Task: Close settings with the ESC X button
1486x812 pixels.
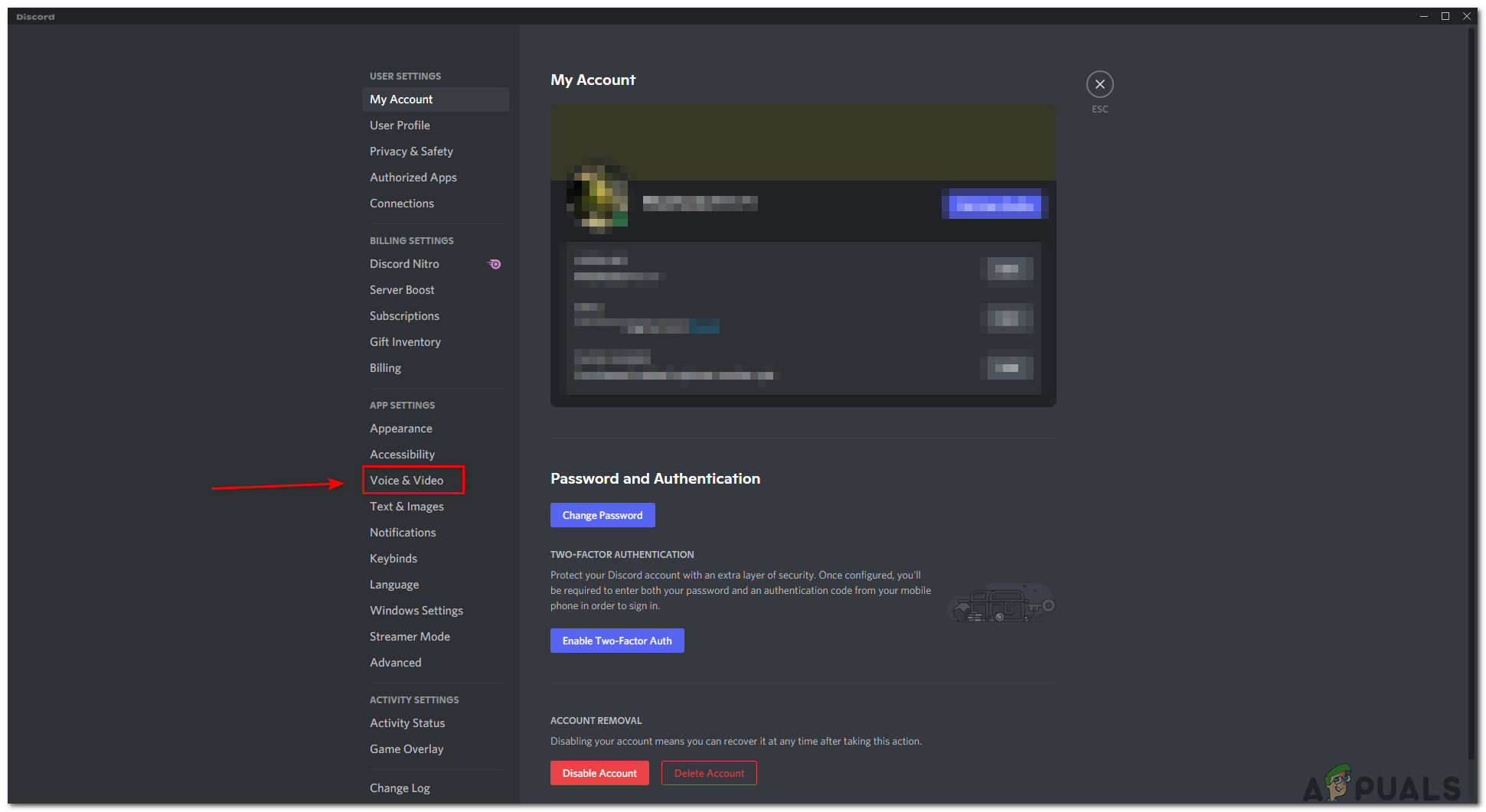Action: (x=1099, y=84)
